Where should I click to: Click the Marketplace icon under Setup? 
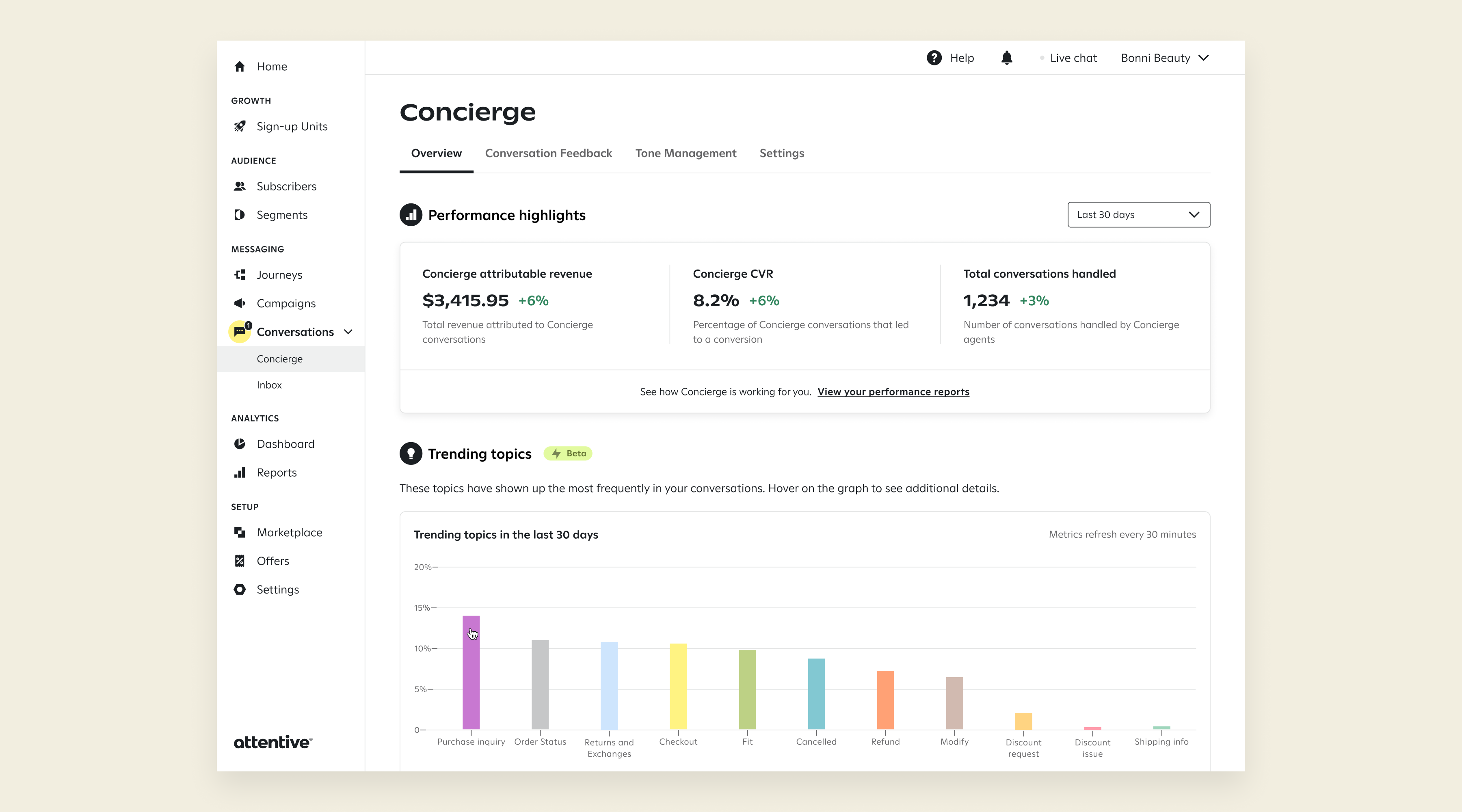[240, 532]
